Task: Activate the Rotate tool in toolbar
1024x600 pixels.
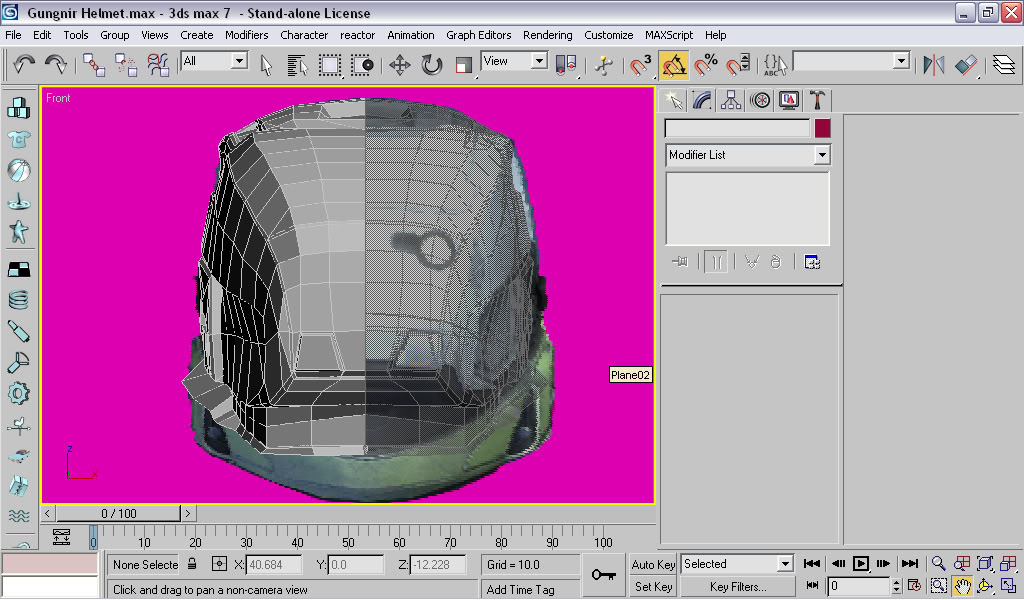Action: [431, 65]
